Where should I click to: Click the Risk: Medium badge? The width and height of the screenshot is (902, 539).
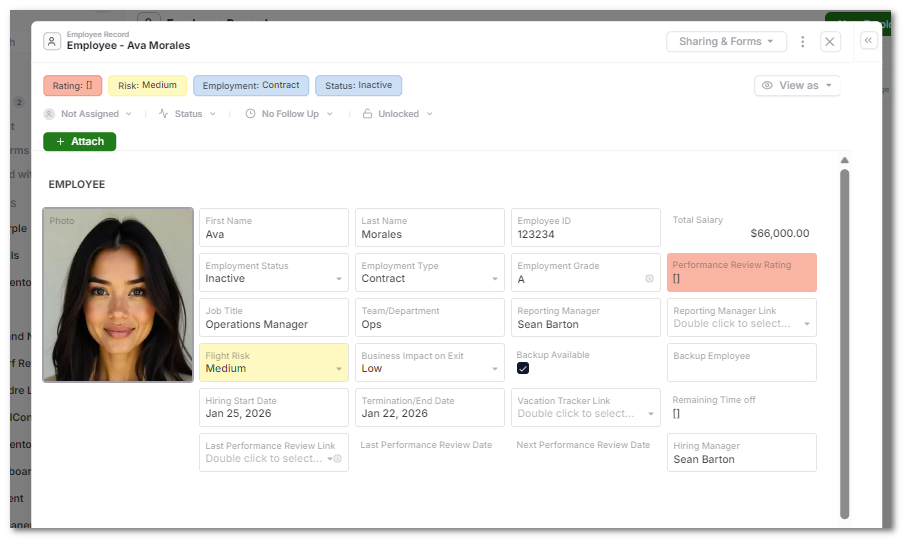147,85
